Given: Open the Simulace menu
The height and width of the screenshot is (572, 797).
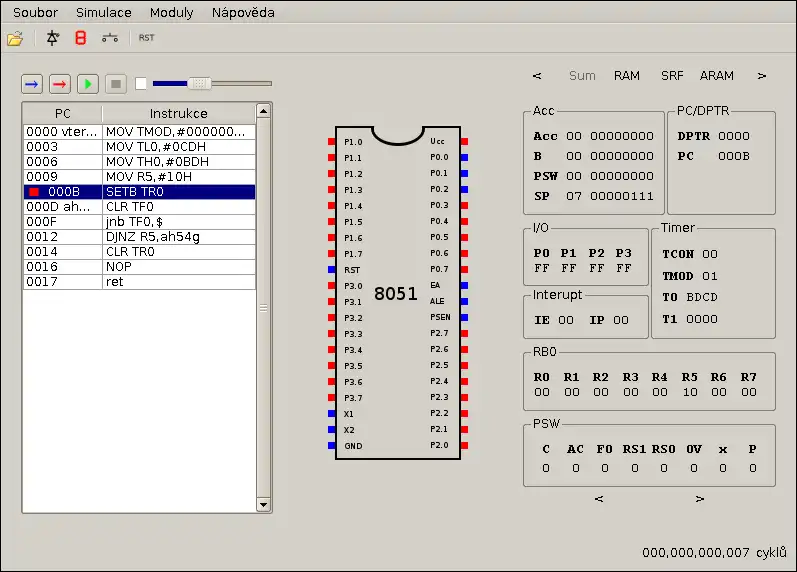Looking at the screenshot, I should pos(104,13).
